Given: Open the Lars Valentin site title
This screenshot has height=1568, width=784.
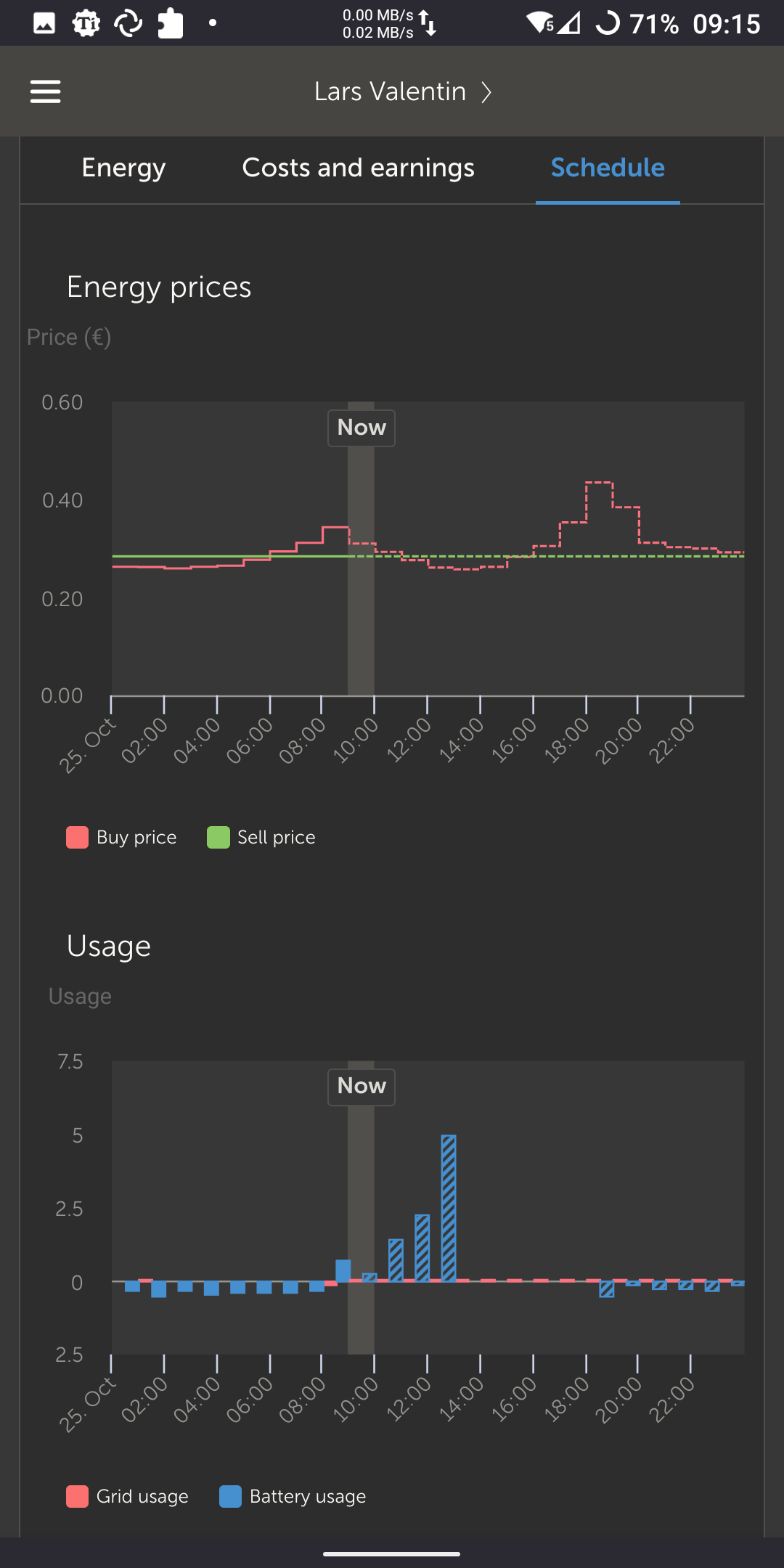Looking at the screenshot, I should point(390,91).
